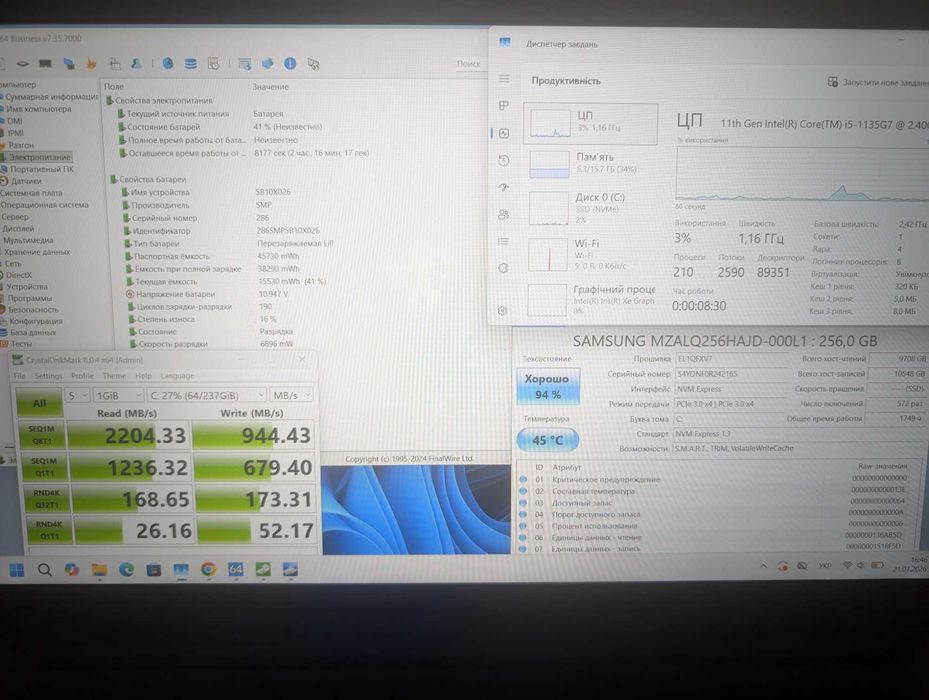
Task: Click 'Запустити нове завдання' in Task Manager
Action: 878,82
